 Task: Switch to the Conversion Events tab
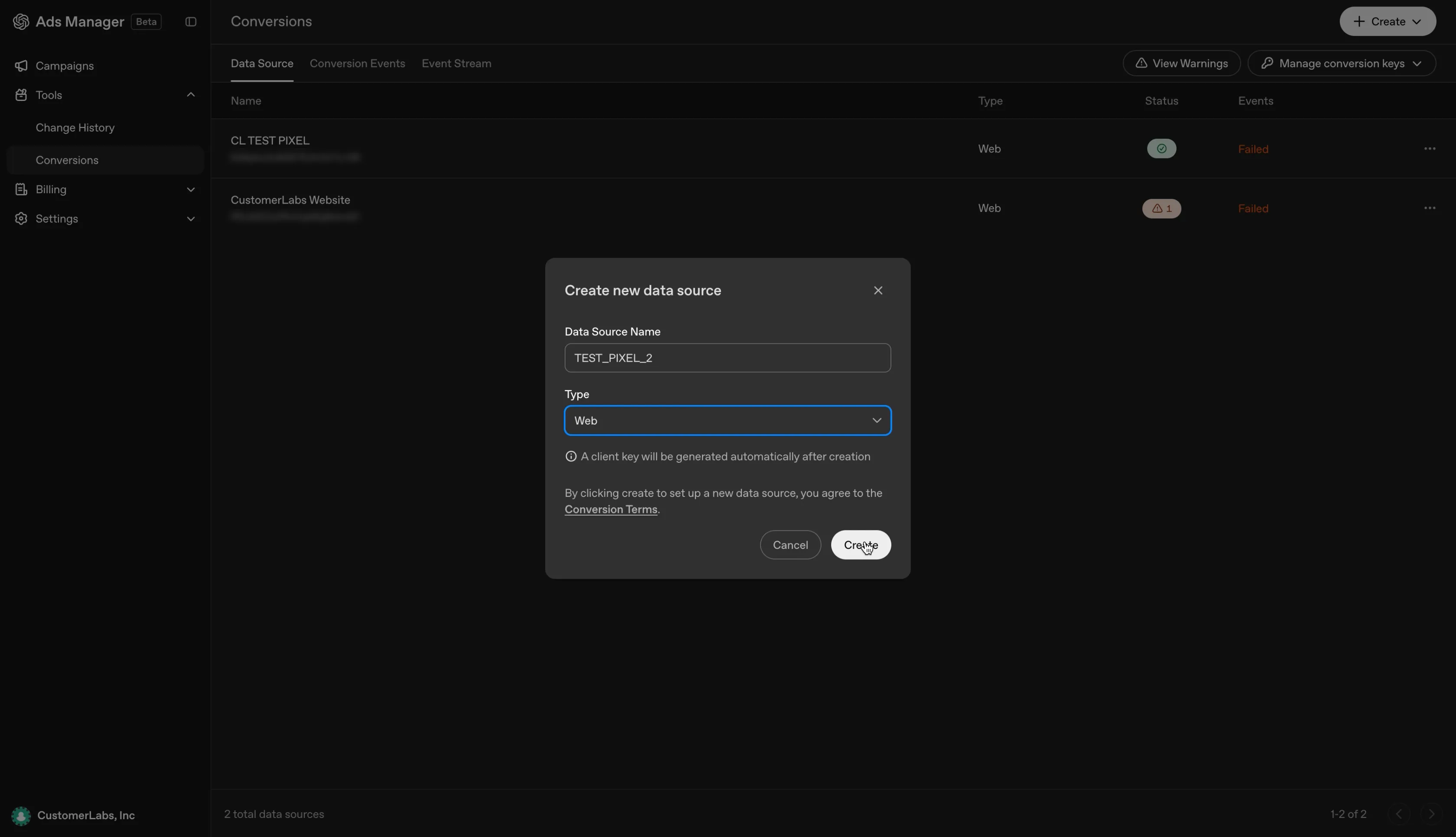(x=357, y=63)
